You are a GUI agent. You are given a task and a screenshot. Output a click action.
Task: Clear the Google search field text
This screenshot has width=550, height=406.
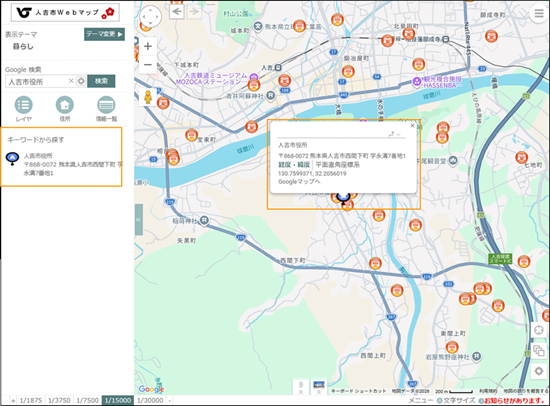point(71,81)
